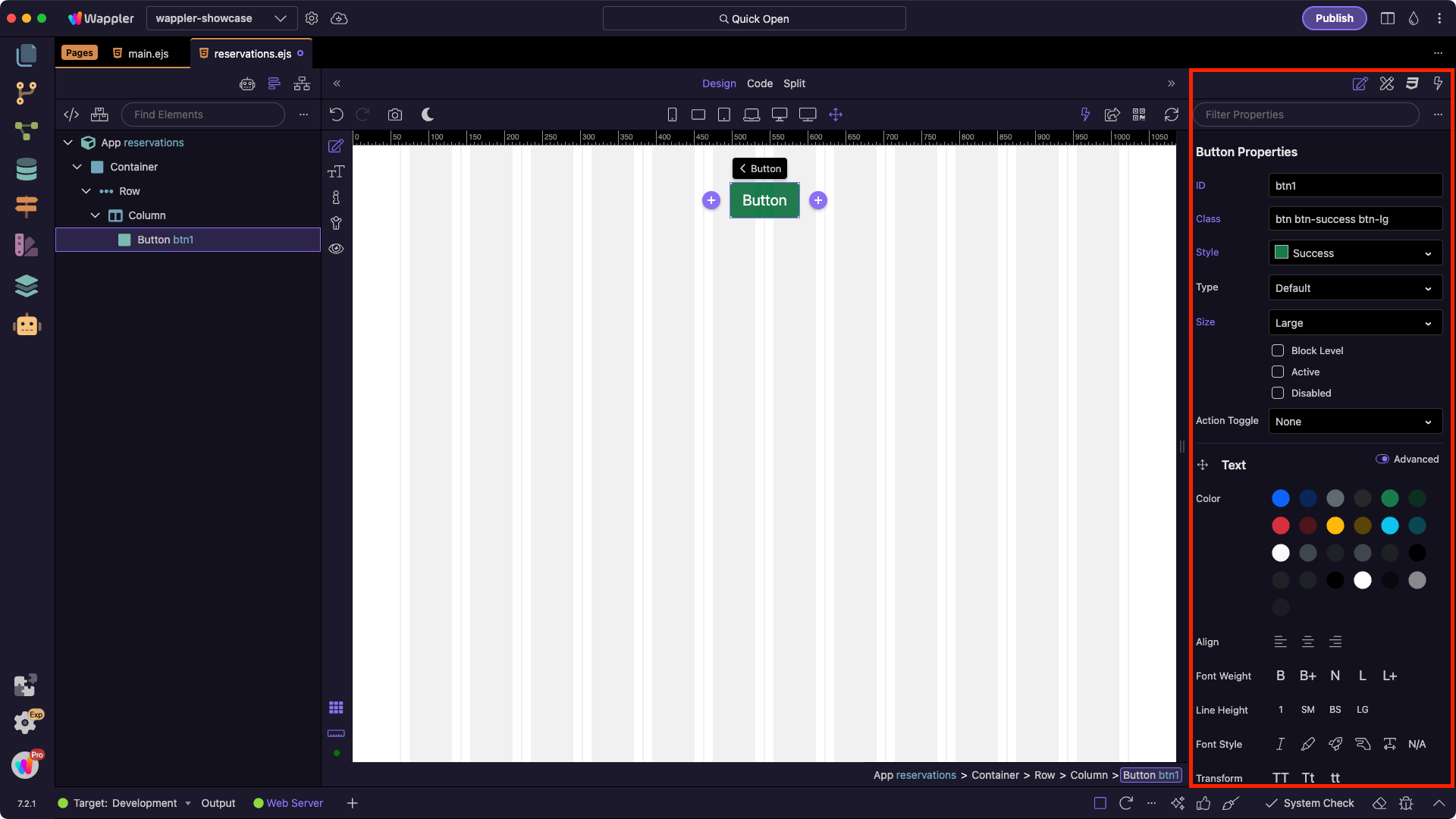Collapse the Container tree node
This screenshot has height=819, width=1456.
[x=77, y=167]
